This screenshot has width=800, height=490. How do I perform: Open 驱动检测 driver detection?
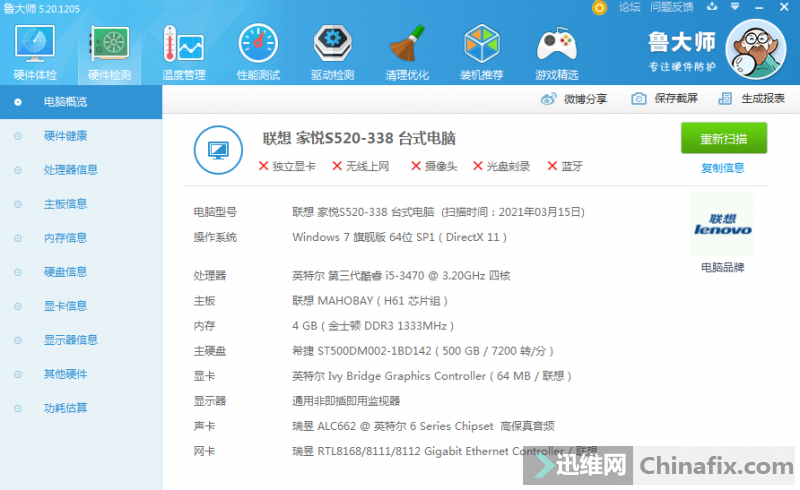click(333, 53)
